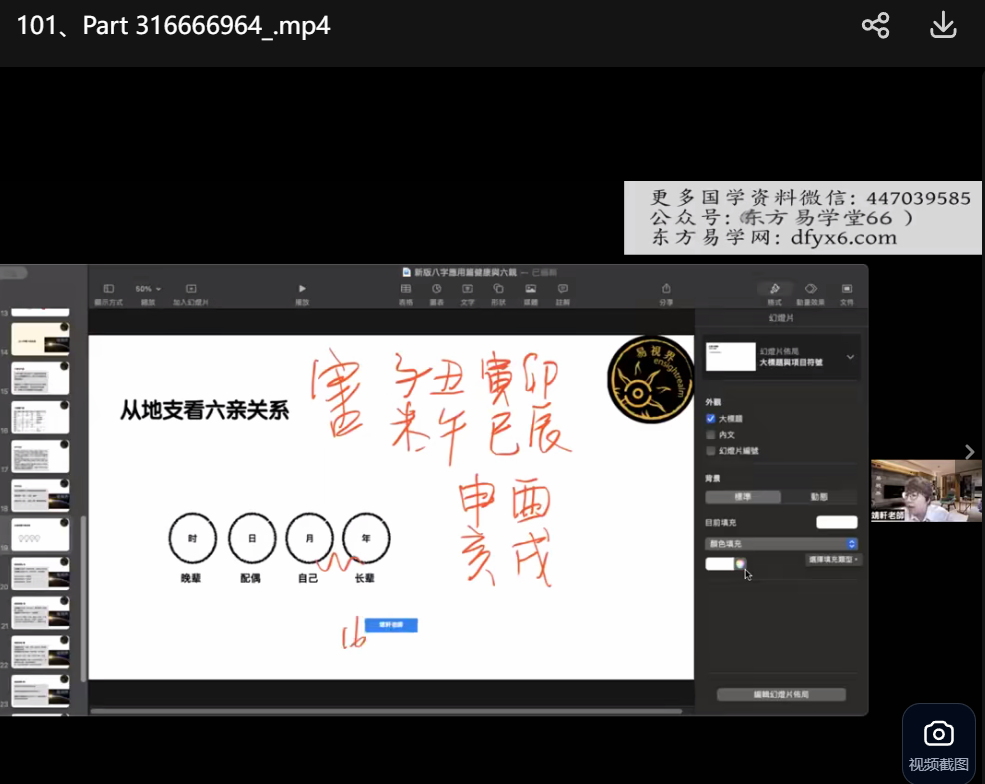Screen dimensions: 985x784
Task: Open the 顏色填充 fill type dropdown
Action: [x=781, y=544]
